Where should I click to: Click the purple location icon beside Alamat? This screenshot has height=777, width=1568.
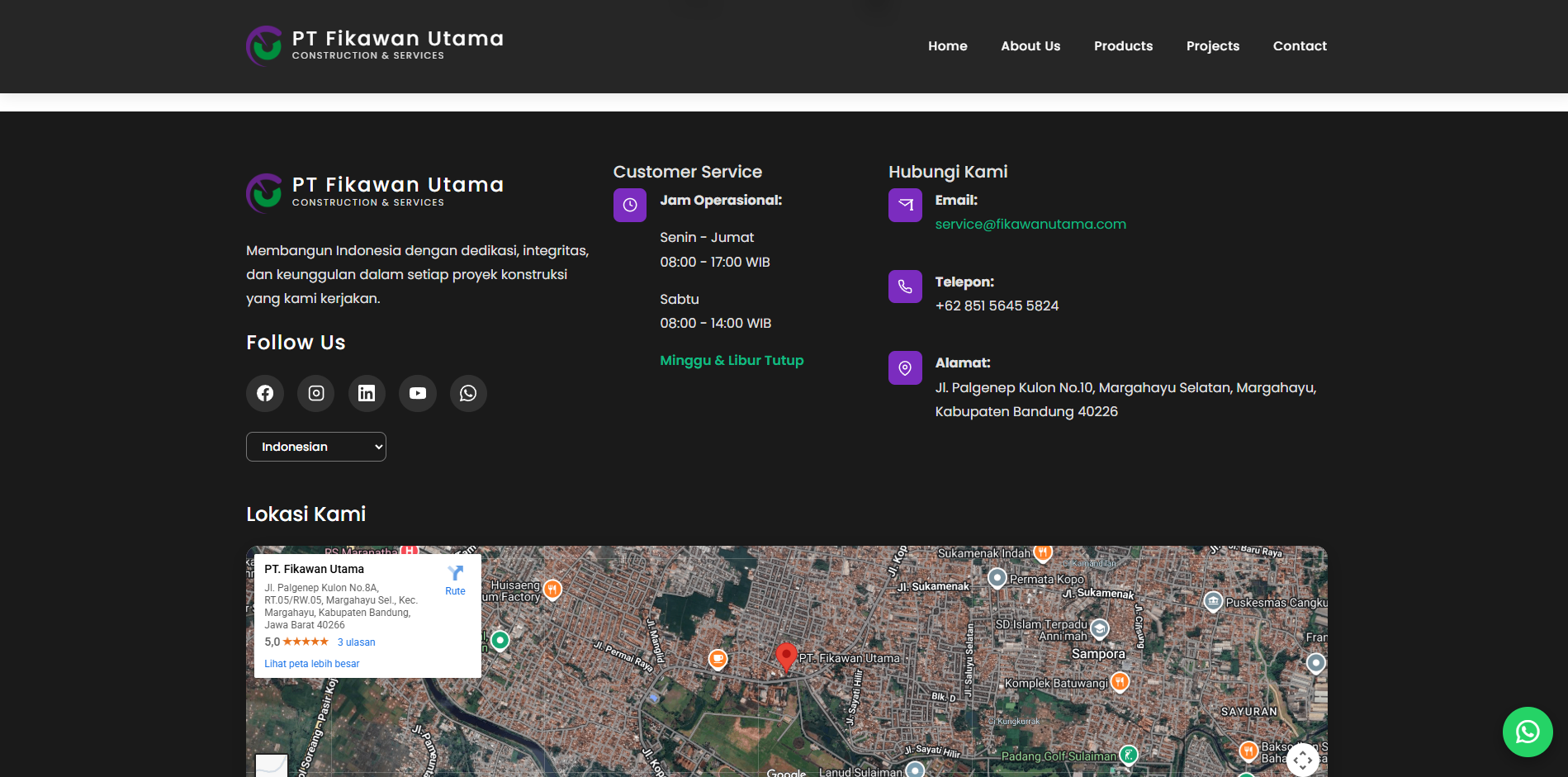coord(905,367)
